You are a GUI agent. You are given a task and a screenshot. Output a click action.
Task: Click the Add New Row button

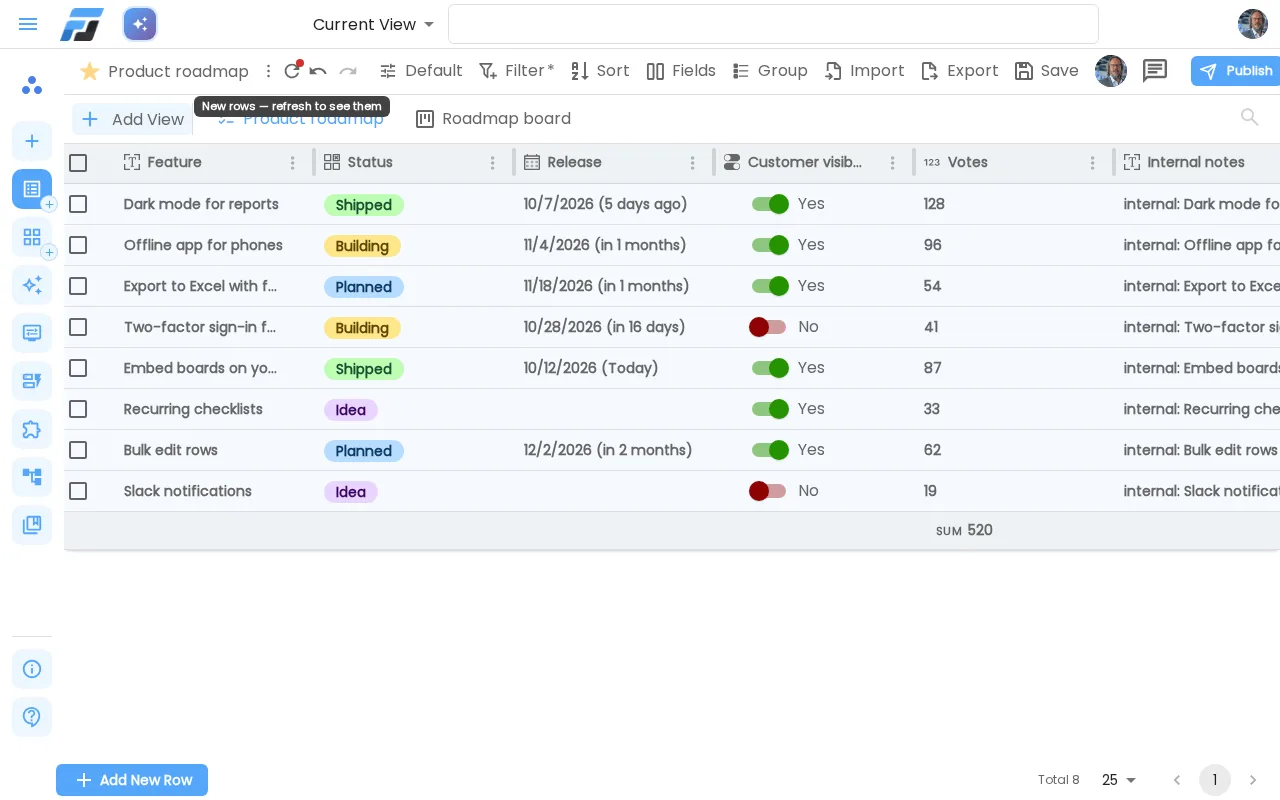(x=132, y=780)
